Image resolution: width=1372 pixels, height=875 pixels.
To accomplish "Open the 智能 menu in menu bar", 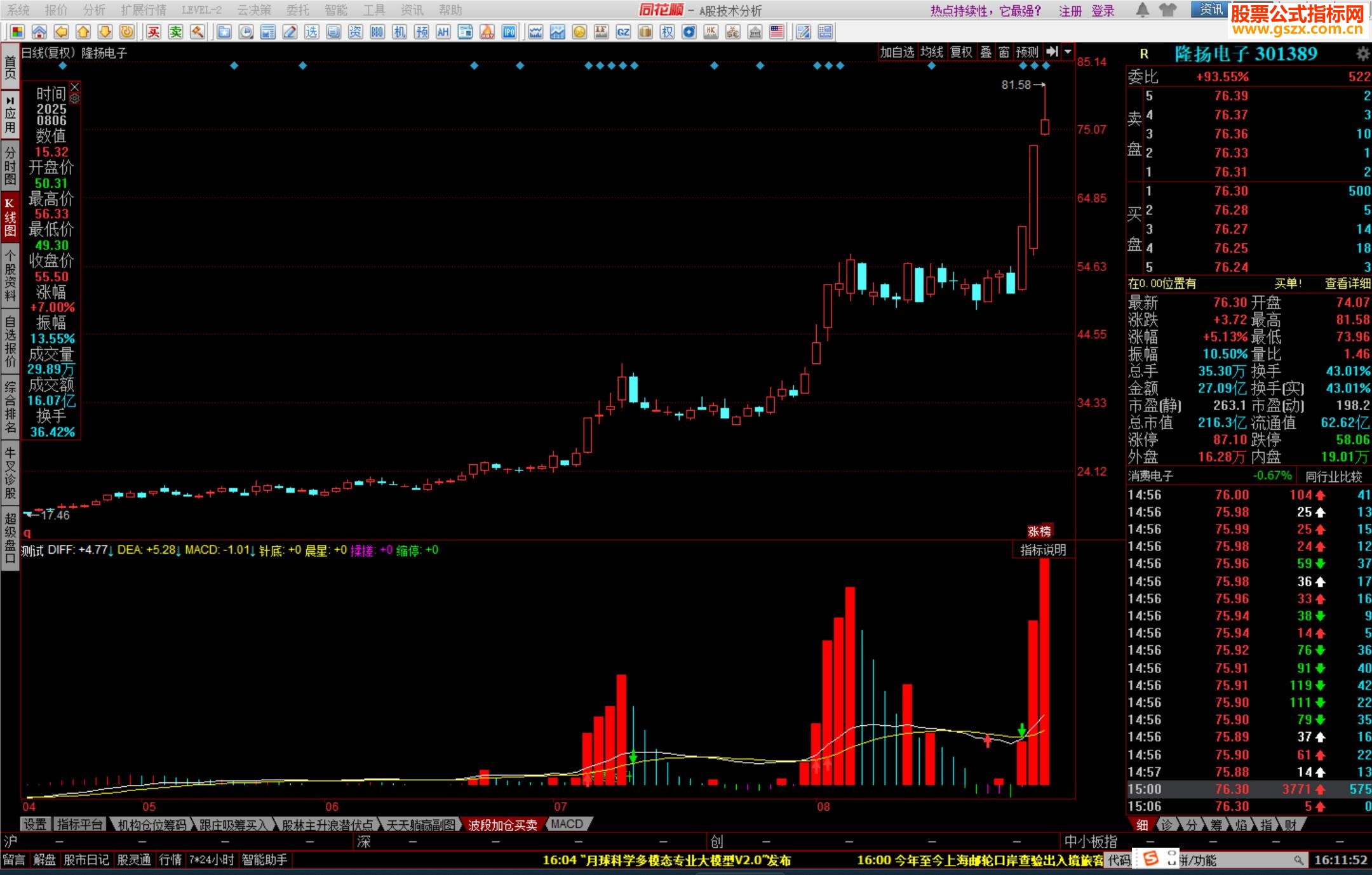I will [x=335, y=10].
